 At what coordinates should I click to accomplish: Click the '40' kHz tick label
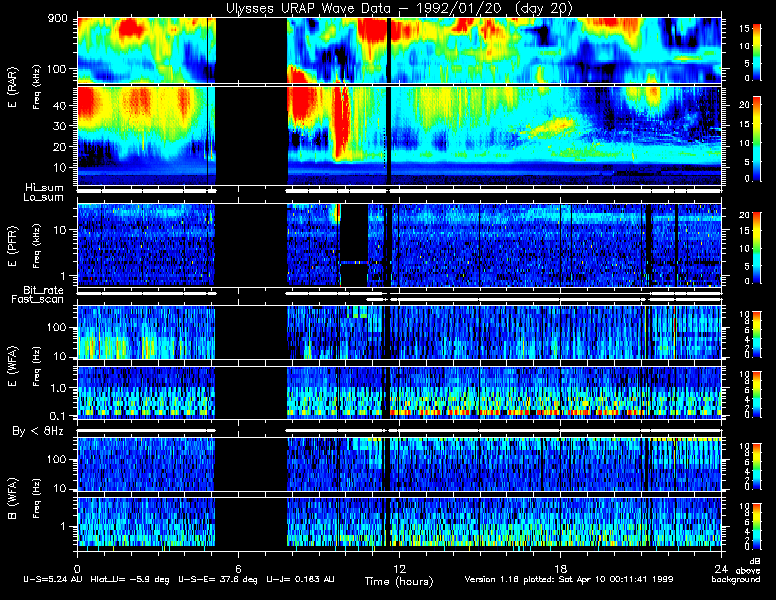point(60,105)
